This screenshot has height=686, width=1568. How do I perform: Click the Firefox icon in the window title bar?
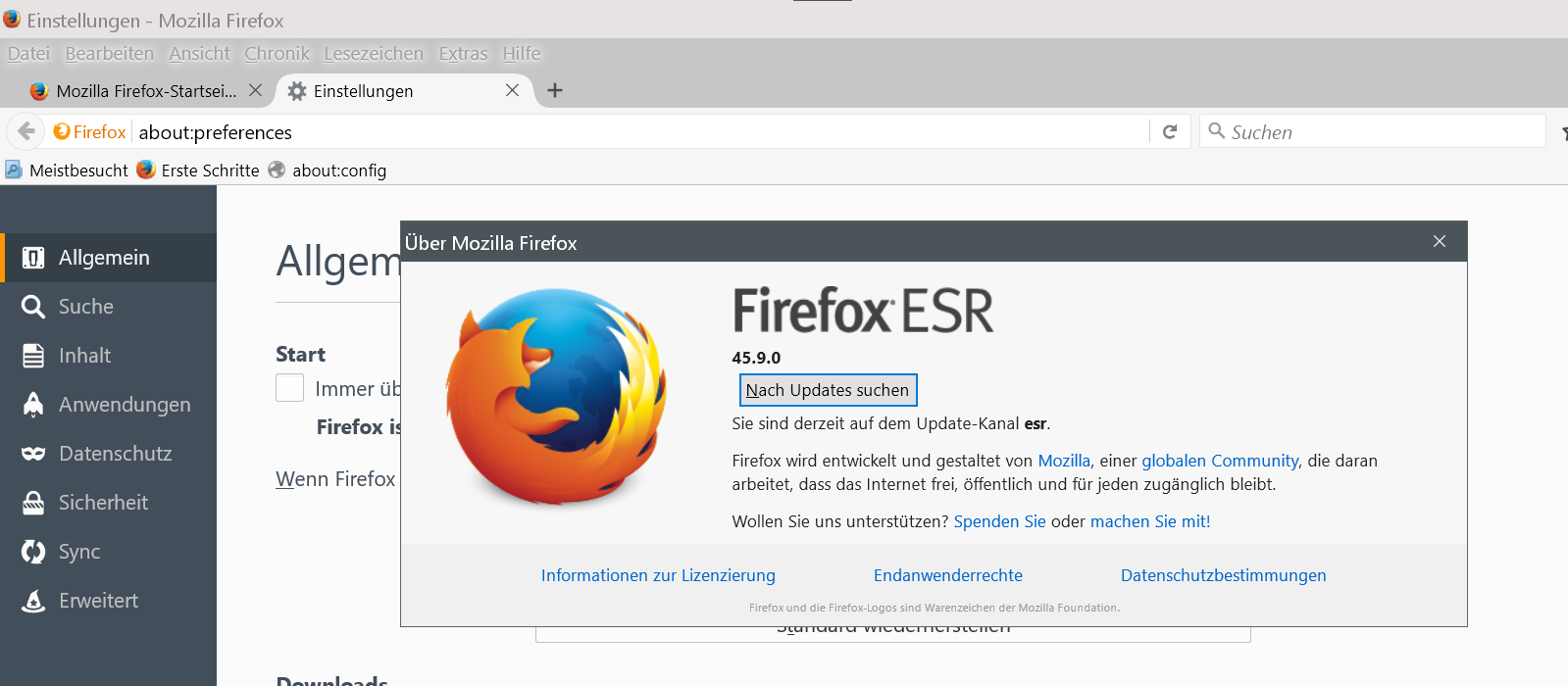pyautogui.click(x=12, y=20)
